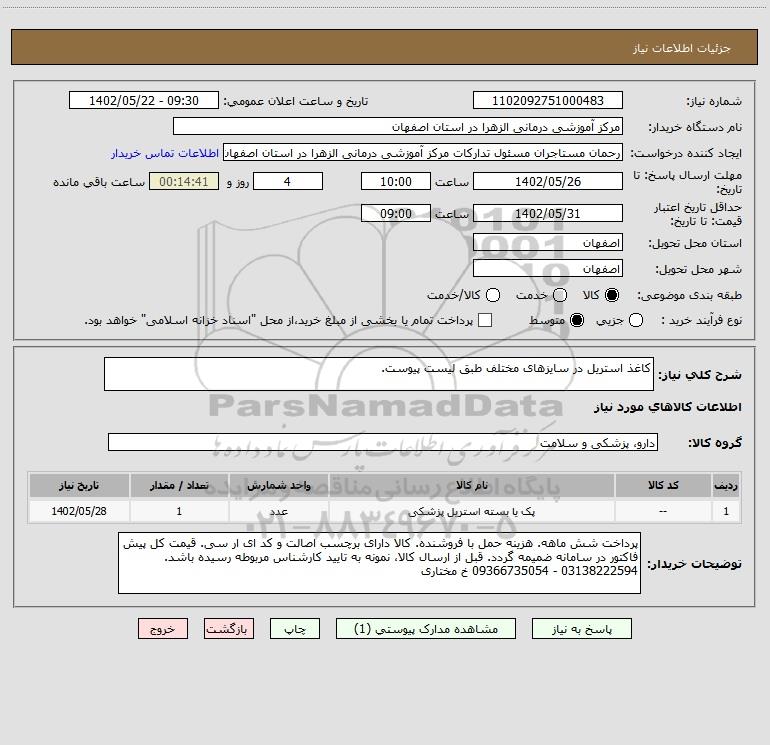Click the unit cell عدد
770x745 pixels.
[278, 511]
